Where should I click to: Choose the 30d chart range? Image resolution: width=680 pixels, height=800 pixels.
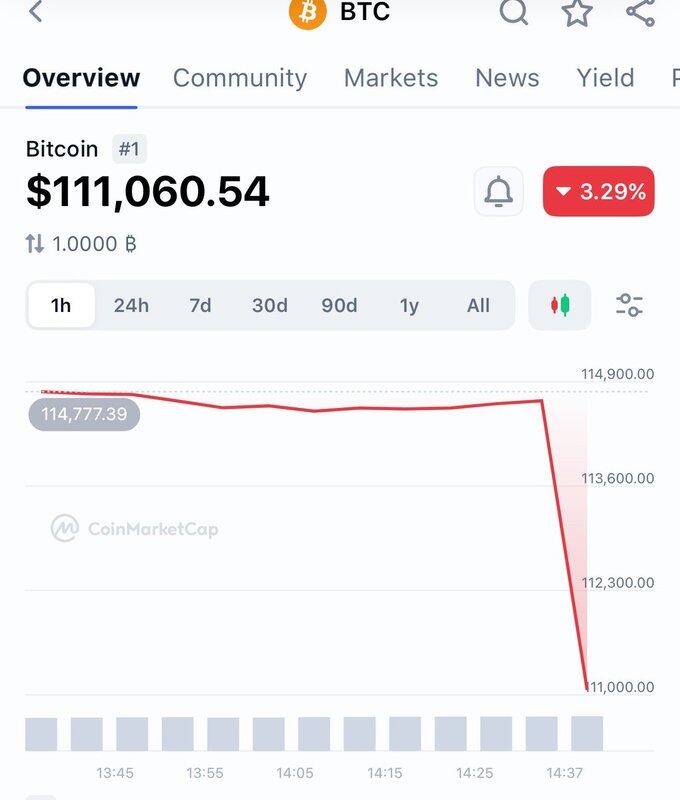pos(270,305)
